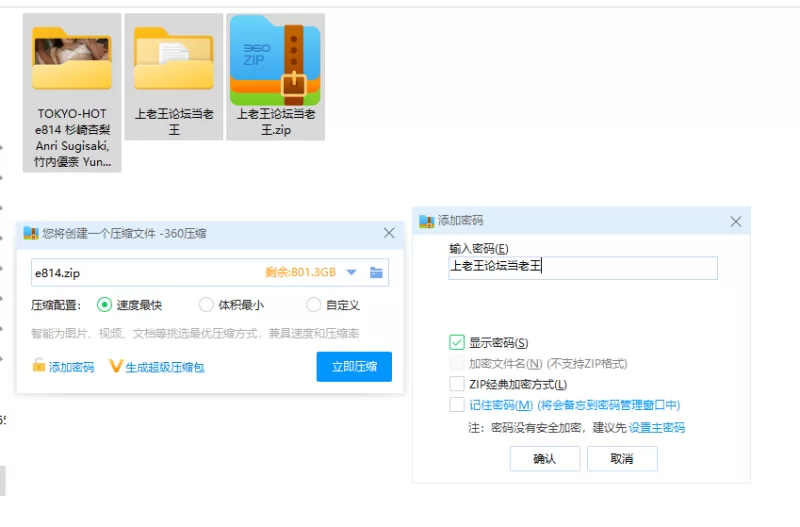Image resolution: width=800 pixels, height=527 pixels.
Task: Close the 360压缩 create archive dialog
Action: (x=389, y=233)
